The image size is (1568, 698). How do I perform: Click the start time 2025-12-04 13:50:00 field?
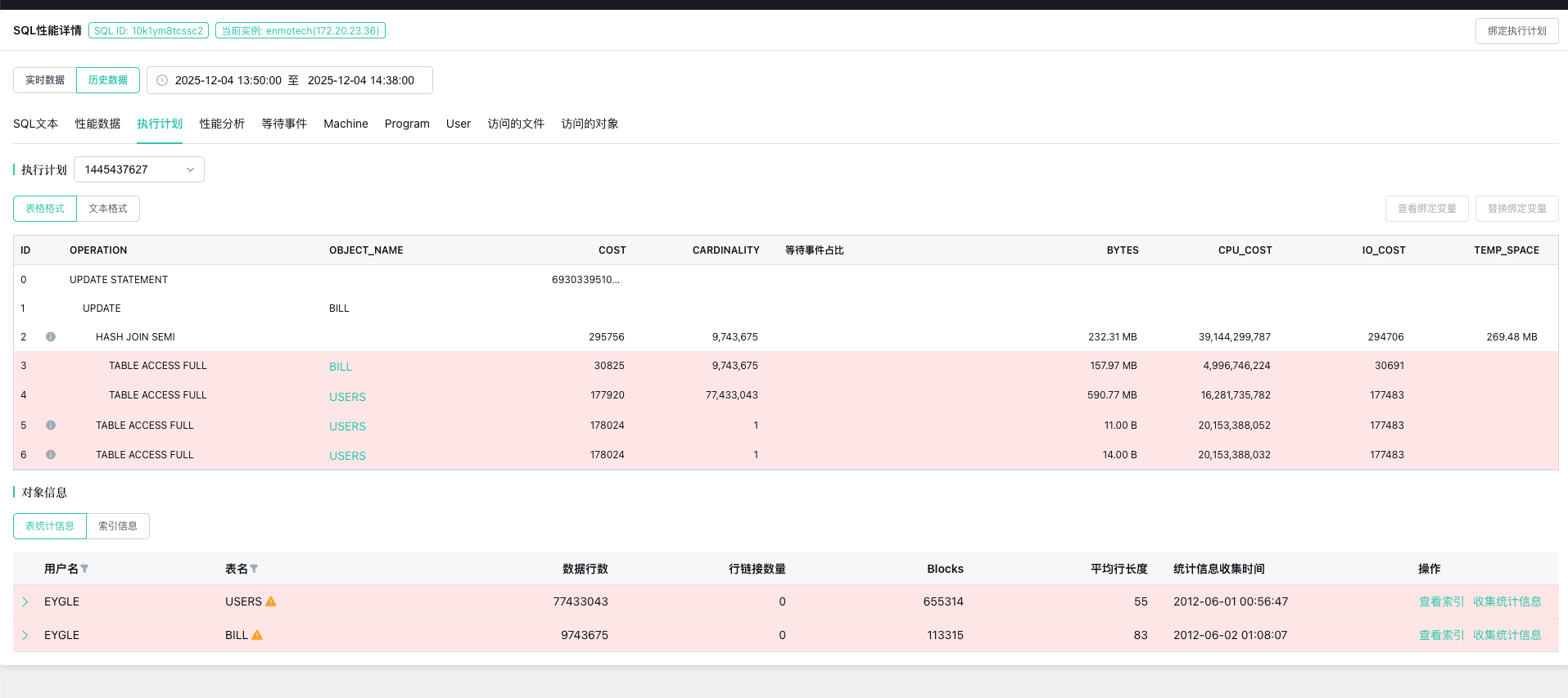228,80
